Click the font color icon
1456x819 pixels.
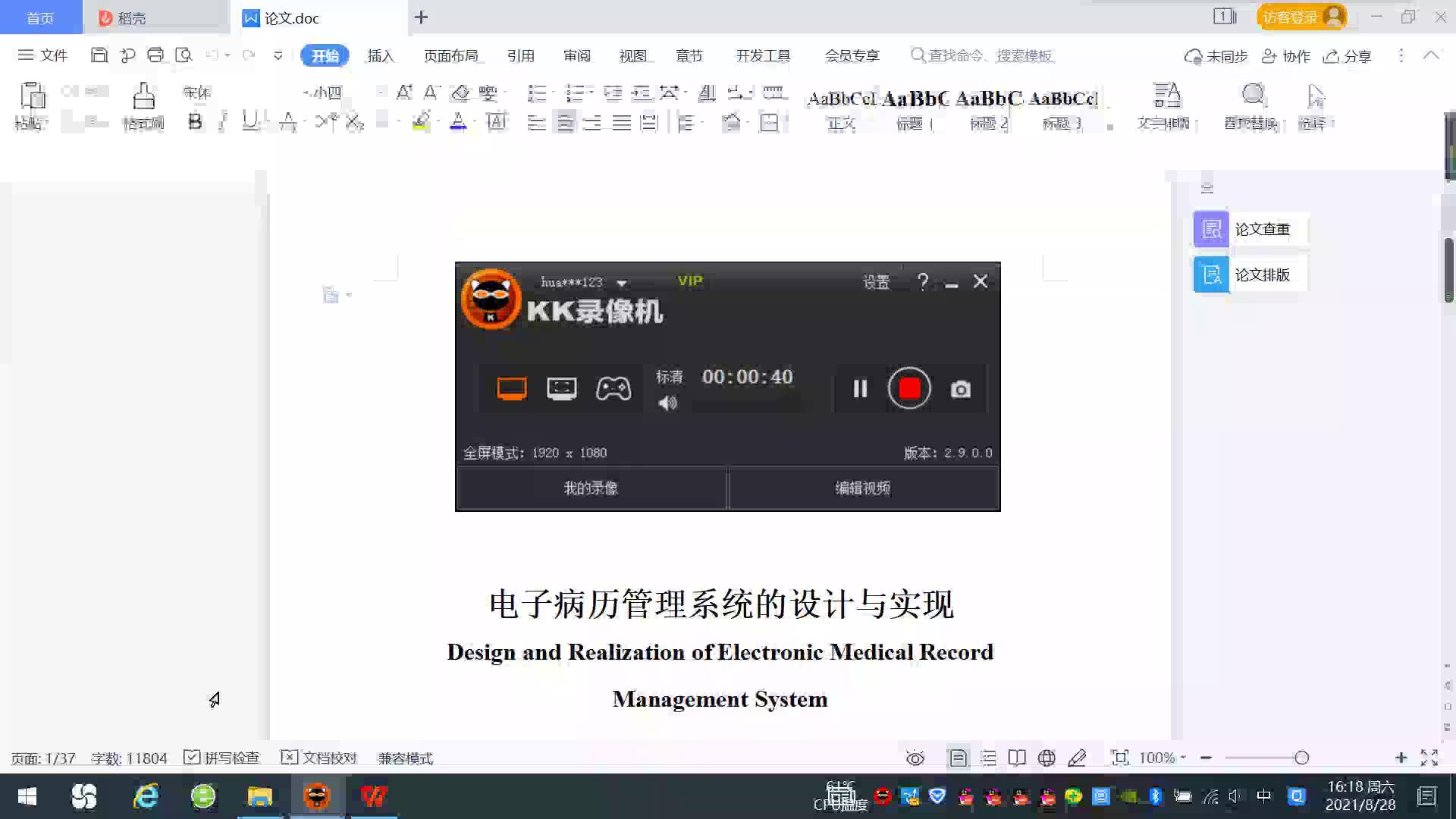[458, 121]
